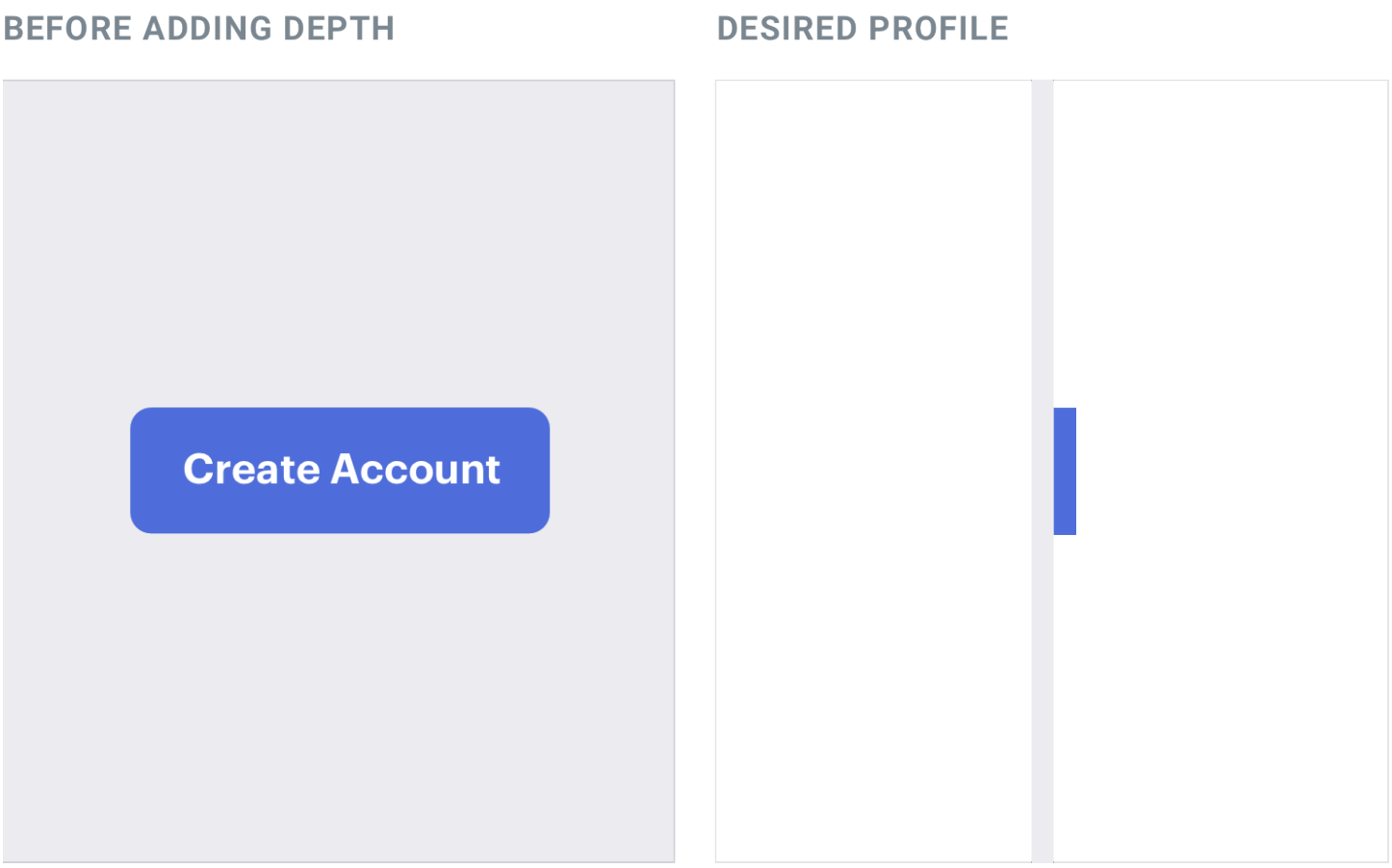Click white area right of the blue rectangle
Viewport: 1392px width, 868px height.
click(x=1232, y=471)
